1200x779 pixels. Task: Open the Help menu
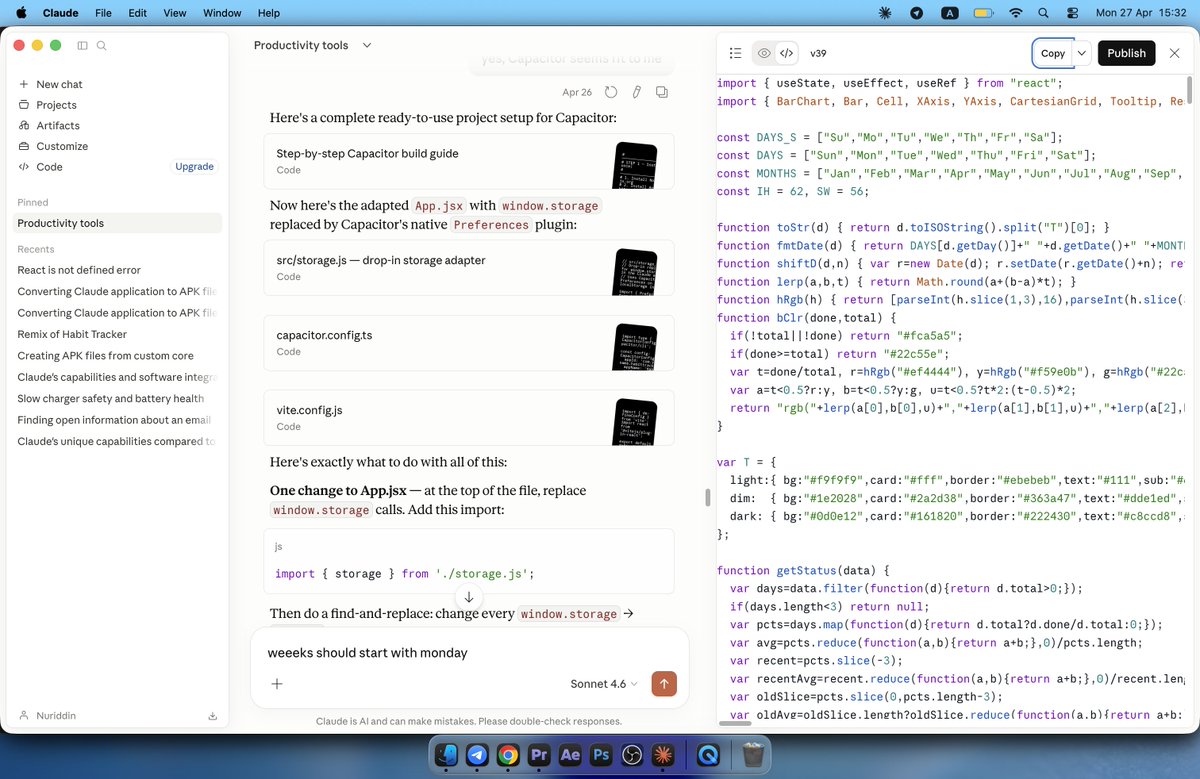click(269, 13)
